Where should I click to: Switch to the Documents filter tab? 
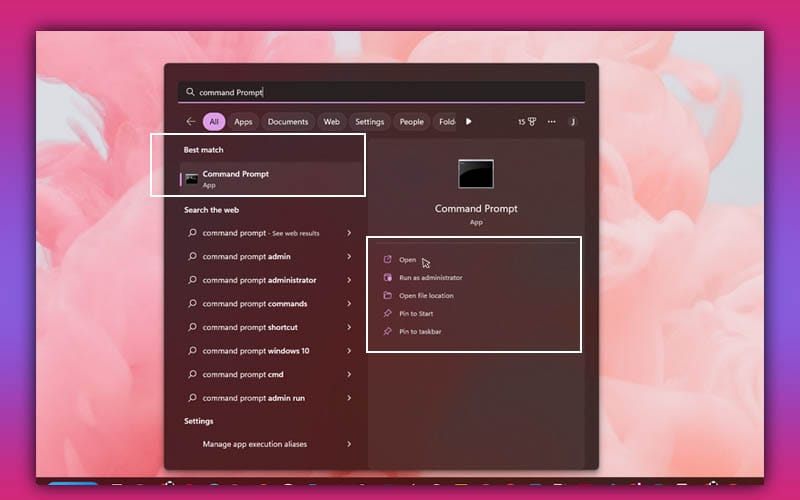coord(288,122)
